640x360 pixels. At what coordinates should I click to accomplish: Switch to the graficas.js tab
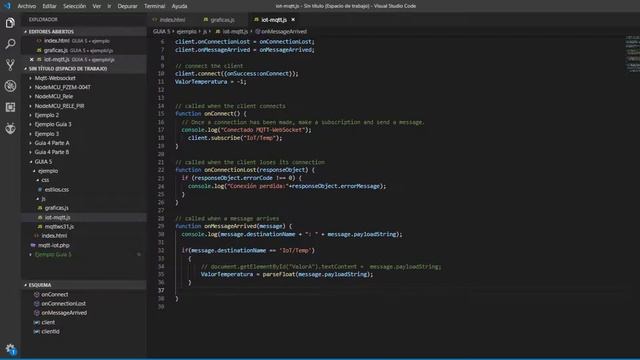(x=222, y=20)
